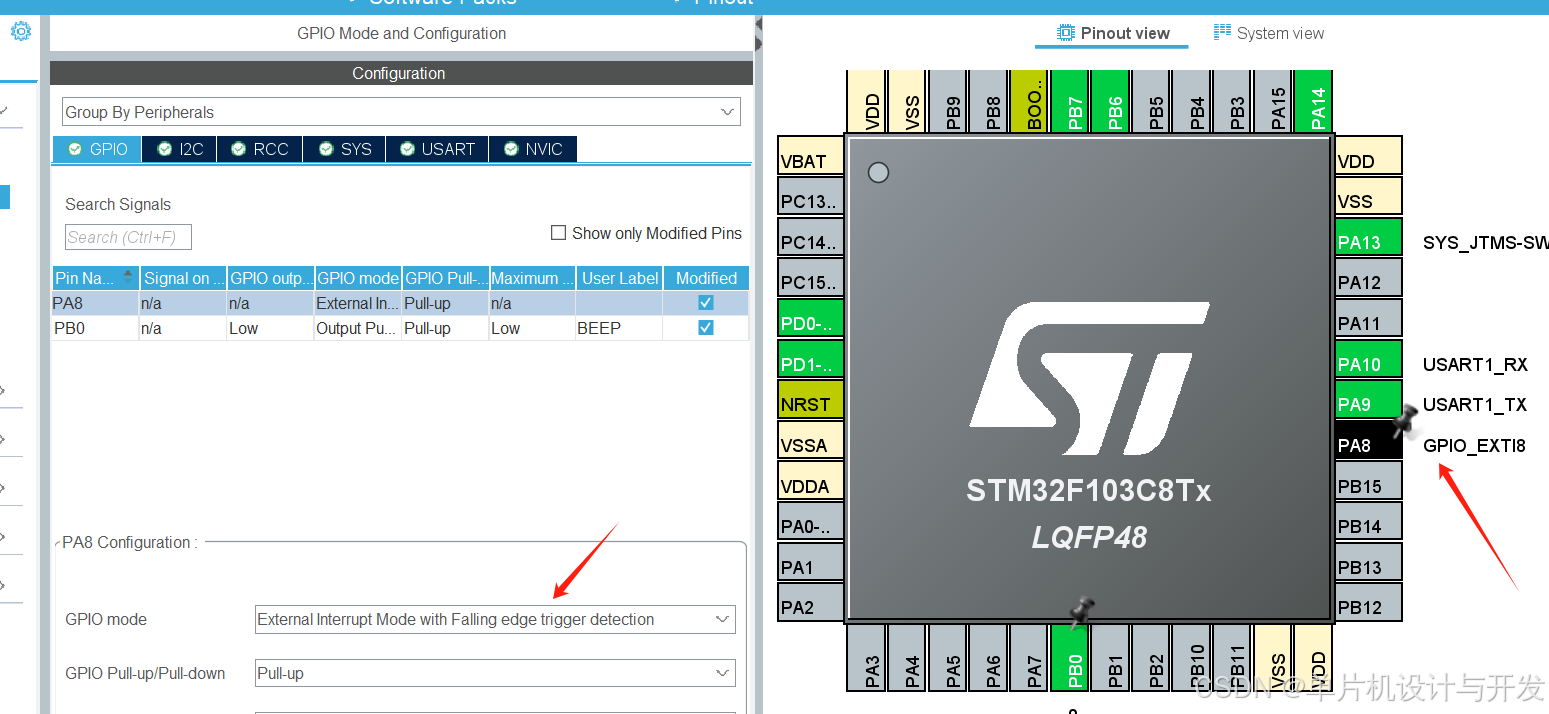Expand the Group By Peripherals dropdown
1549x714 pixels.
pos(401,112)
